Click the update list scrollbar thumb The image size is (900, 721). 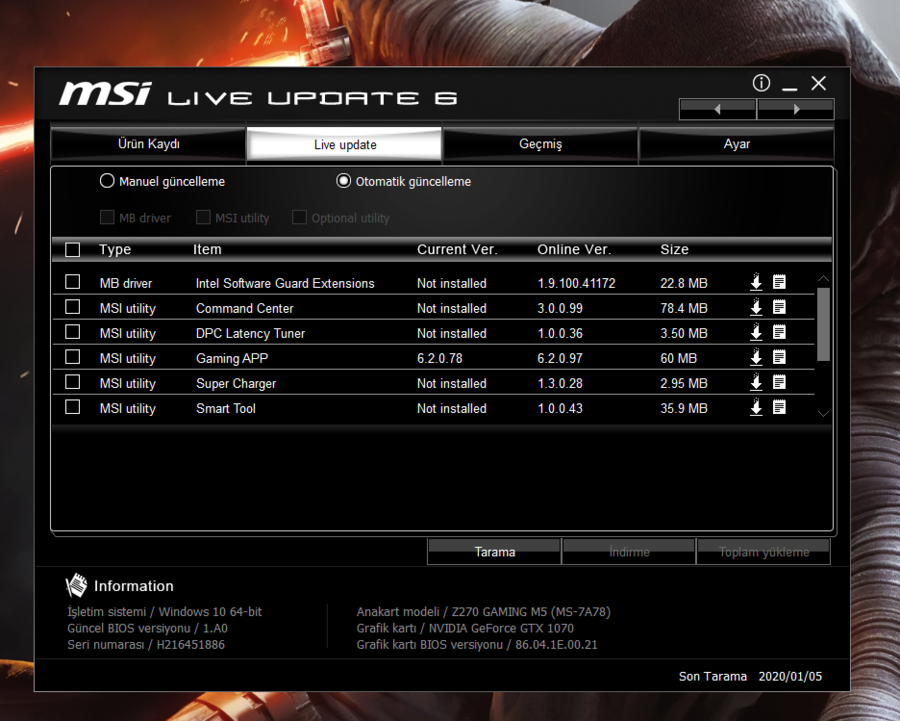823,324
